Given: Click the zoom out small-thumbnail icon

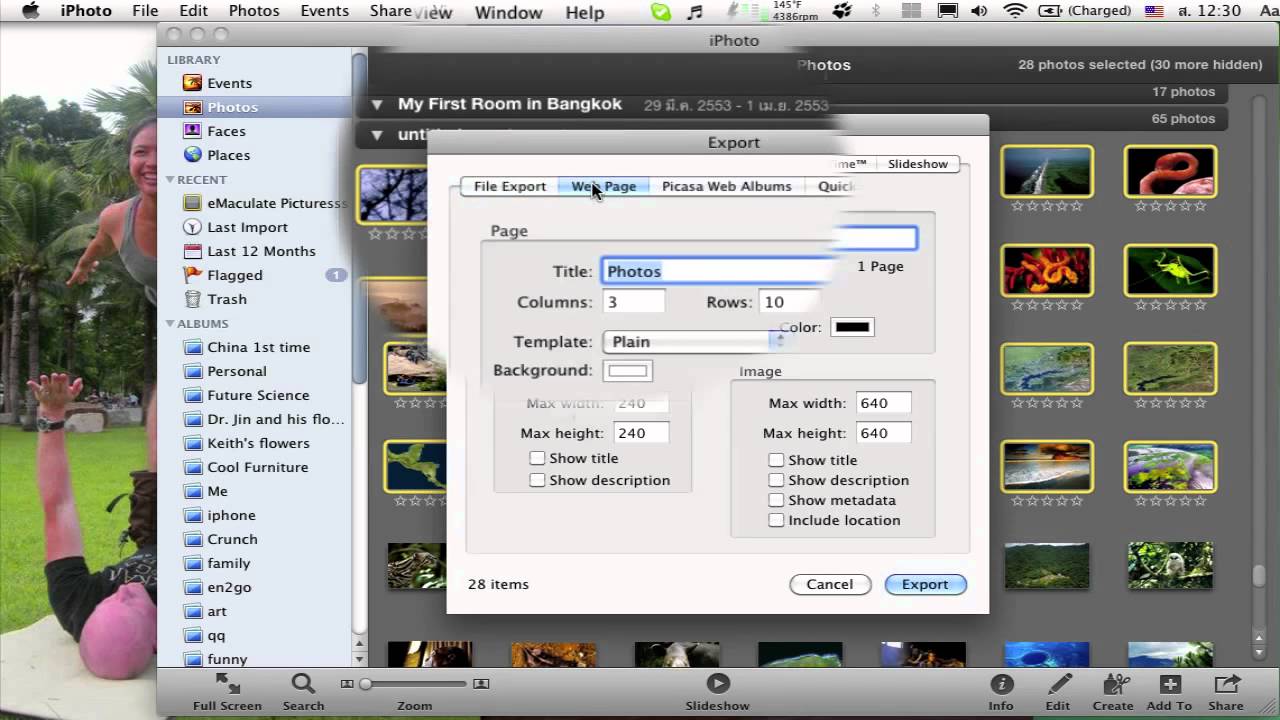Looking at the screenshot, I should pyautogui.click(x=347, y=684).
